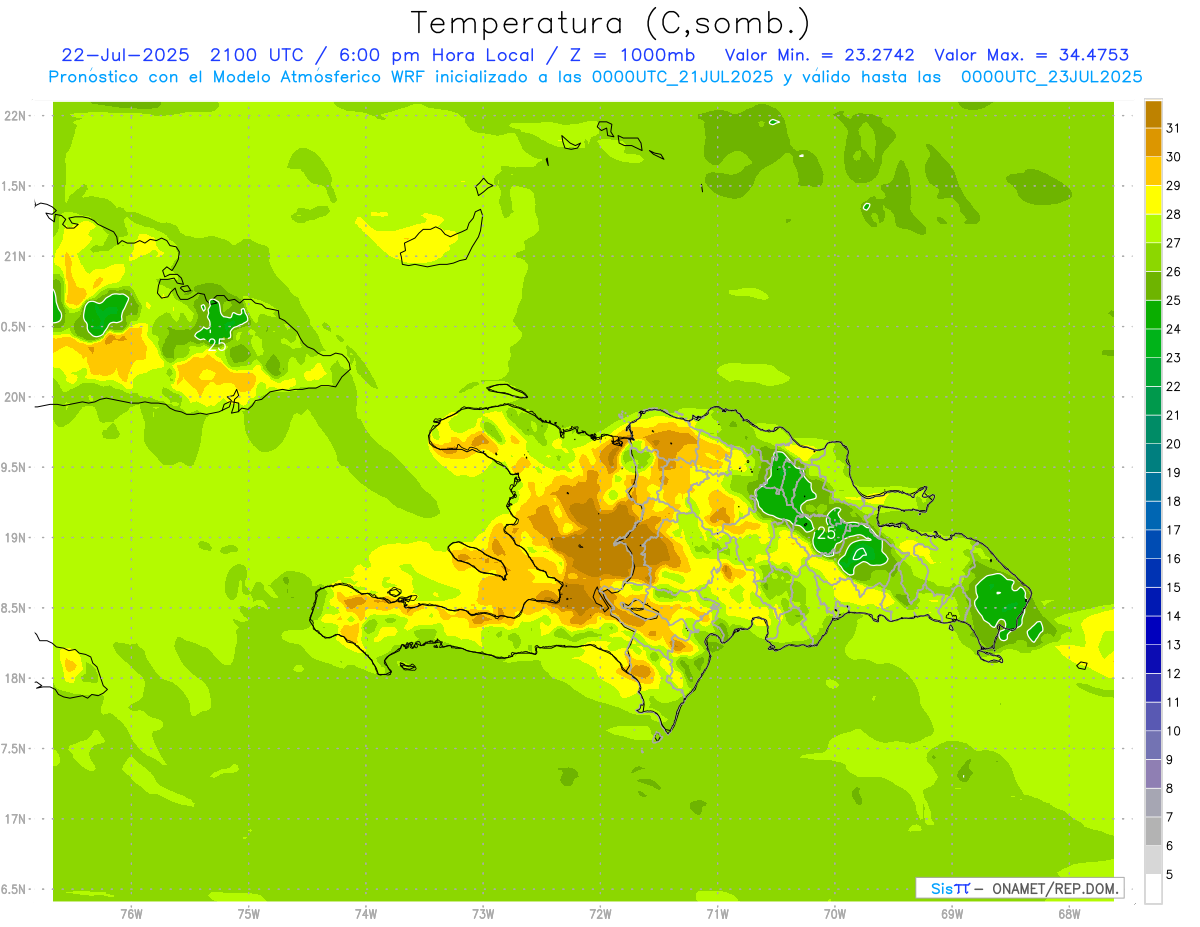Pick the purple legend swatch between 9 and 10
Image resolution: width=1200 pixels, height=927 pixels.
[1153, 746]
